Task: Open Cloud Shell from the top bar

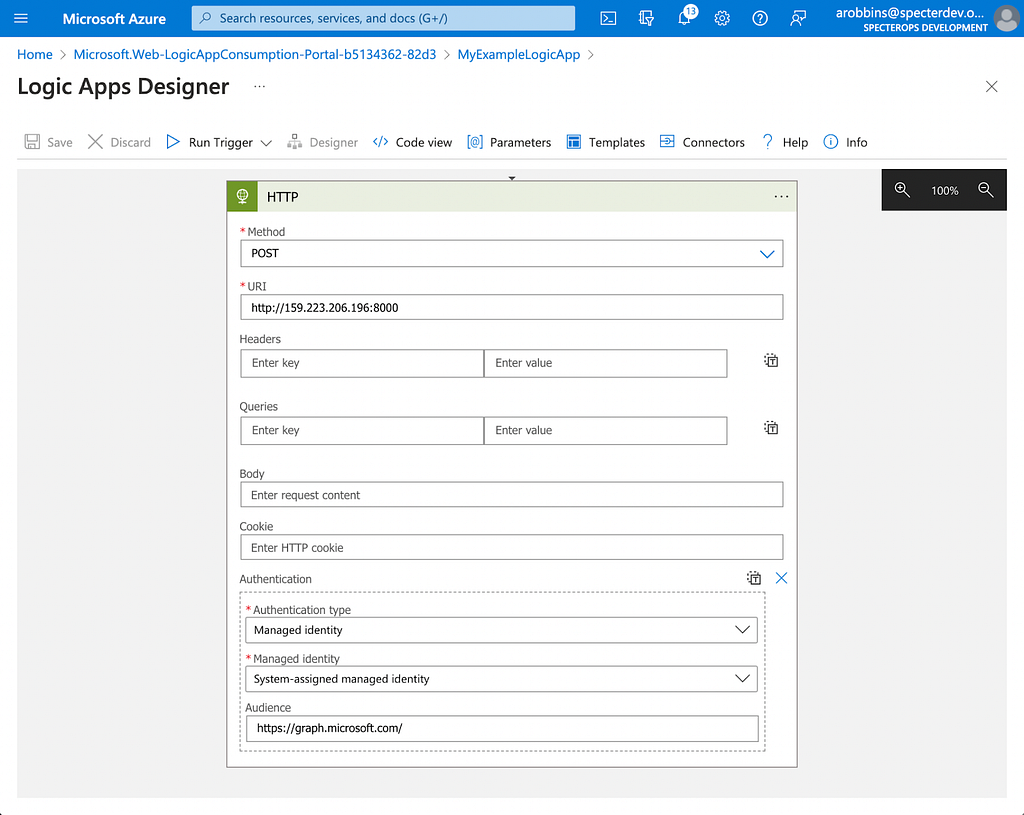Action: (x=608, y=18)
